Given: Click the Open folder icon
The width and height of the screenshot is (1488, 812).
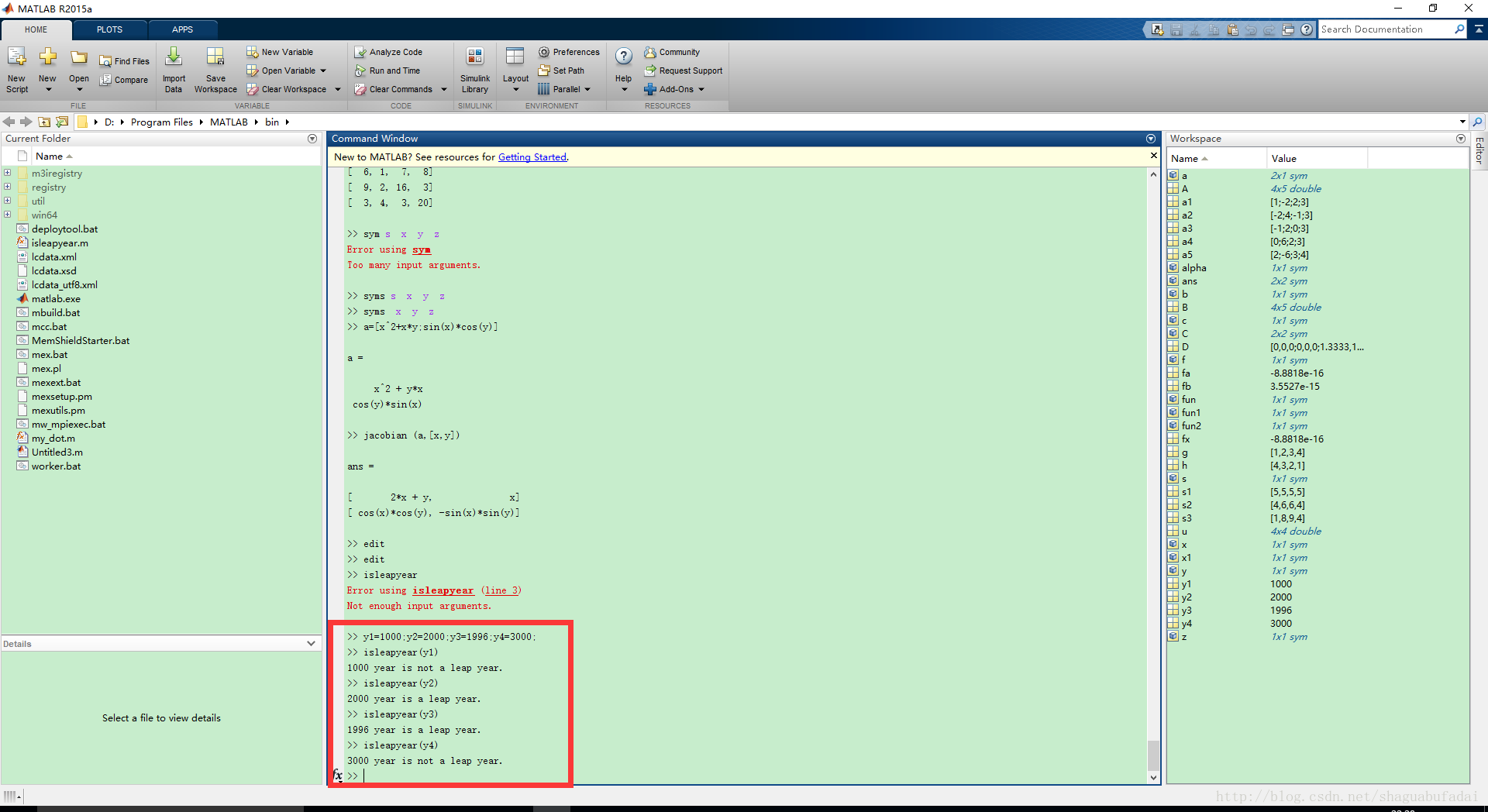Looking at the screenshot, I should click(79, 57).
